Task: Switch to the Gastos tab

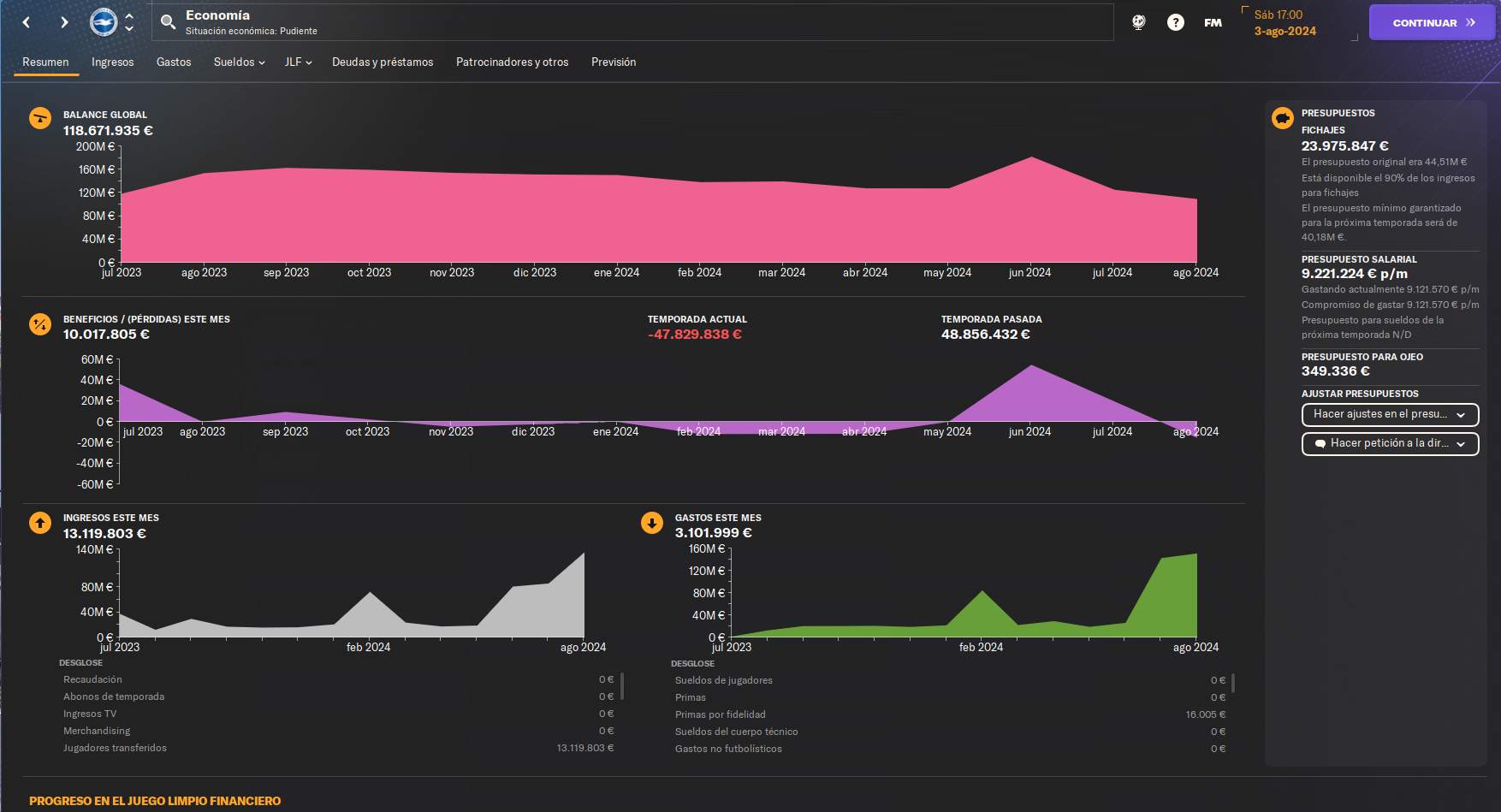Action: pyautogui.click(x=174, y=62)
